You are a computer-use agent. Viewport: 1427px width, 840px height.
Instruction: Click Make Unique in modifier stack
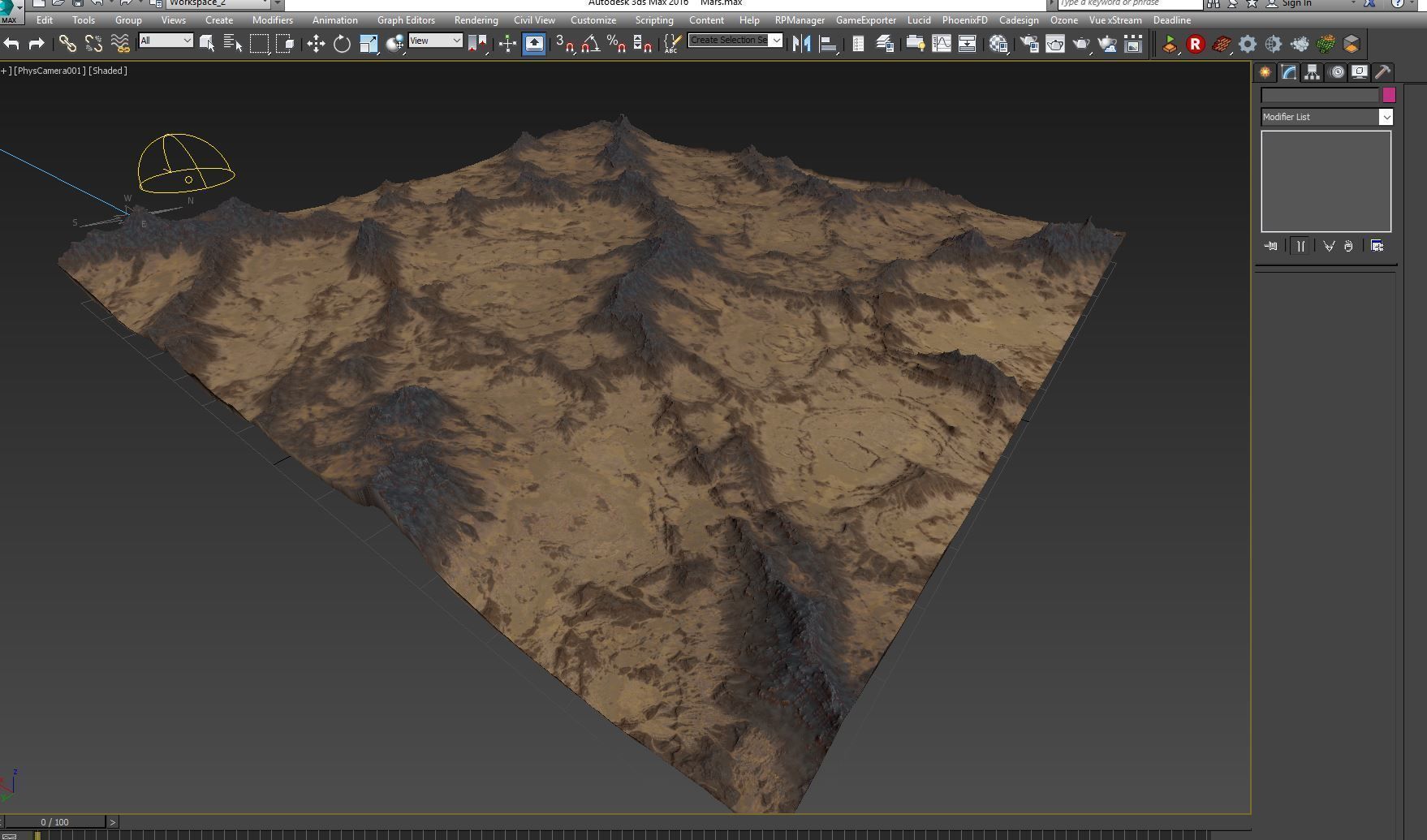tap(1329, 246)
